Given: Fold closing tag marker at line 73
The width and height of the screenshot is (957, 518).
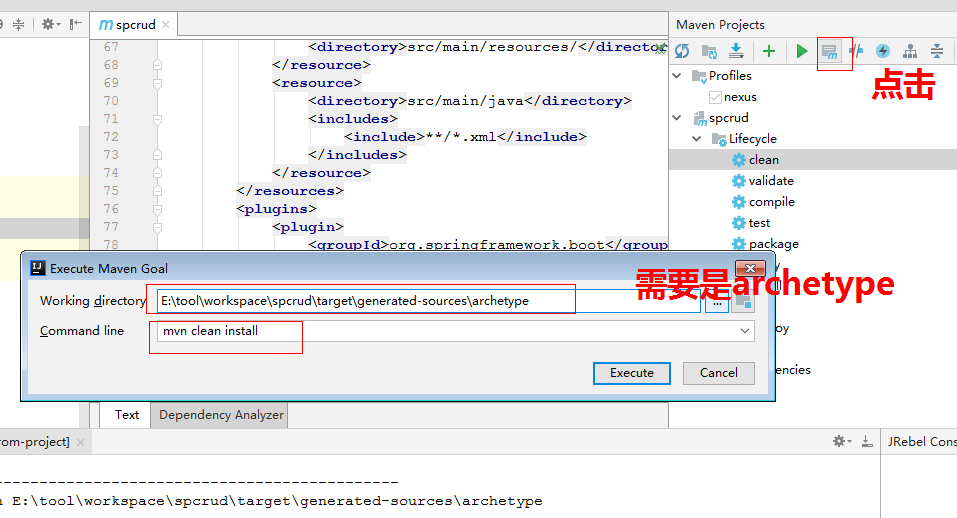Looking at the screenshot, I should pyautogui.click(x=157, y=155).
